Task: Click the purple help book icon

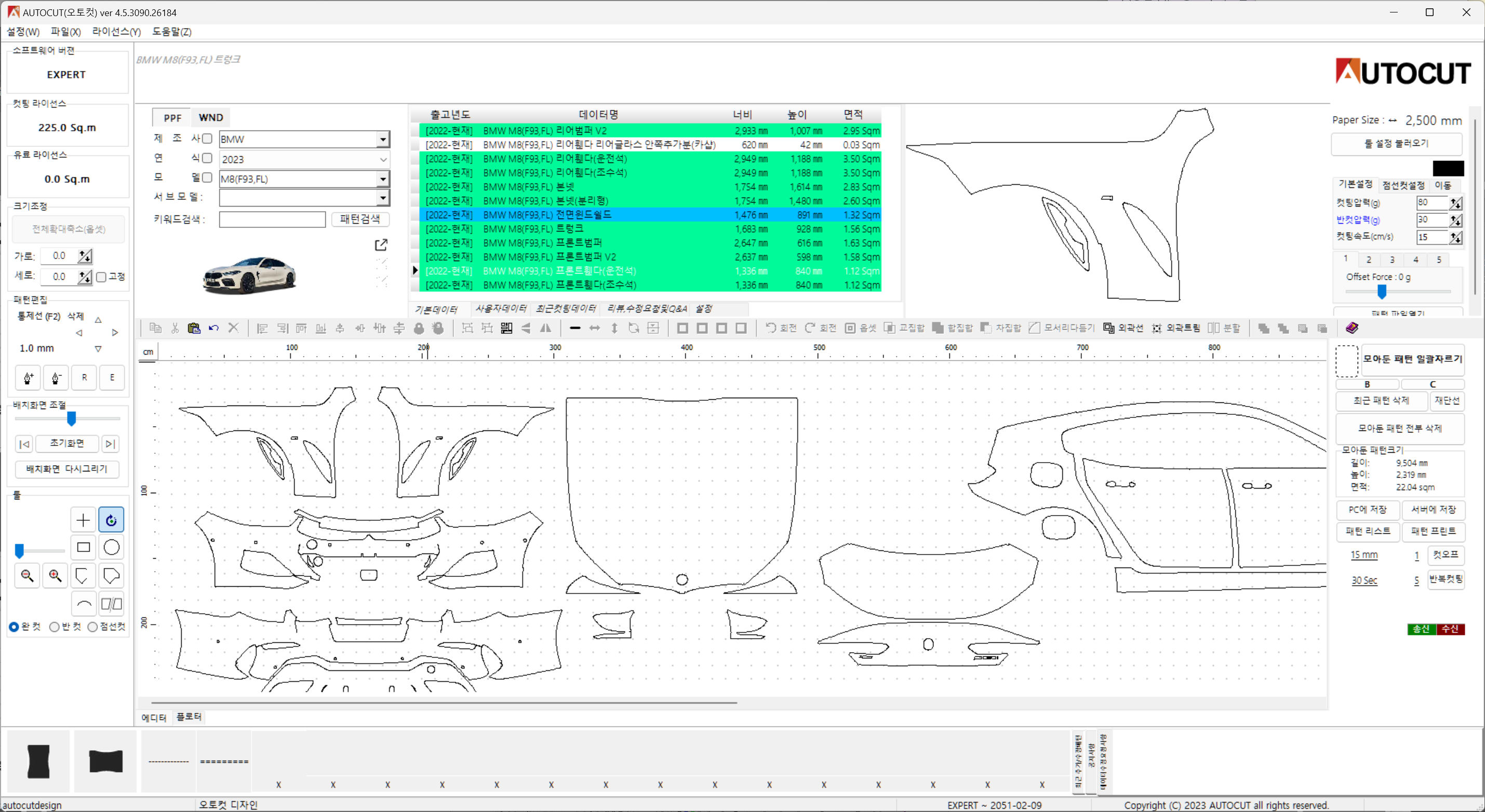Action: click(1352, 328)
